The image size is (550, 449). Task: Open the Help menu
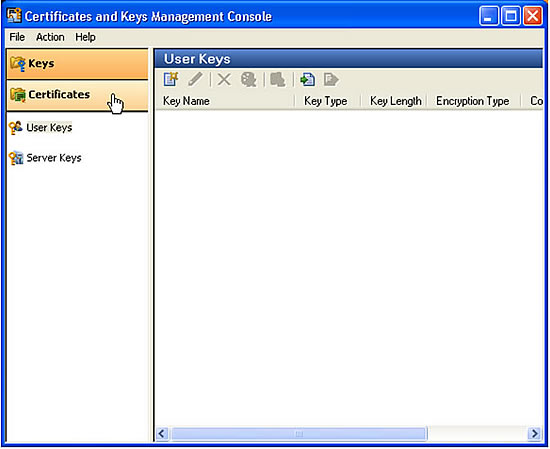click(85, 37)
